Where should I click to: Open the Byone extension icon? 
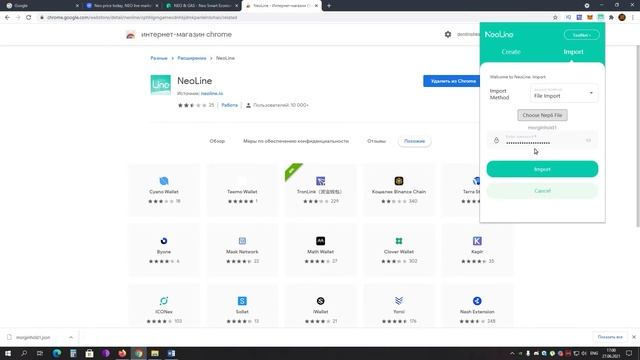(x=164, y=241)
